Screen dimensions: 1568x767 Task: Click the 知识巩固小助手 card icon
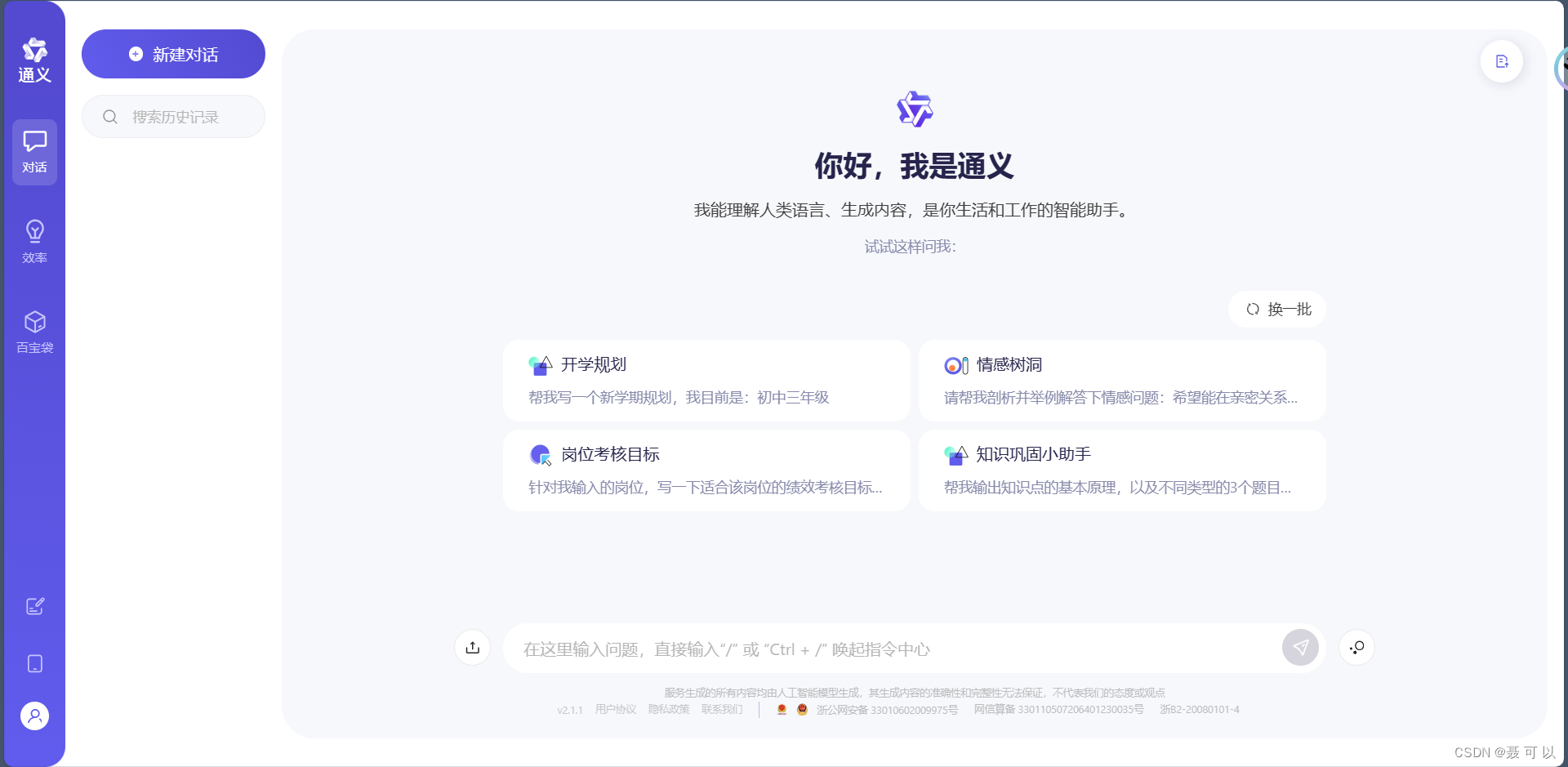click(955, 455)
